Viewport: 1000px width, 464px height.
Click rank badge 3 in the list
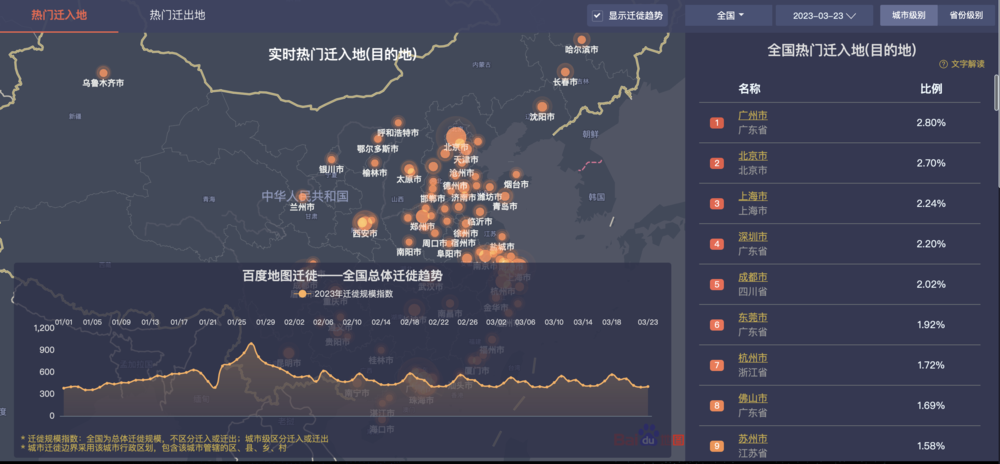717,204
